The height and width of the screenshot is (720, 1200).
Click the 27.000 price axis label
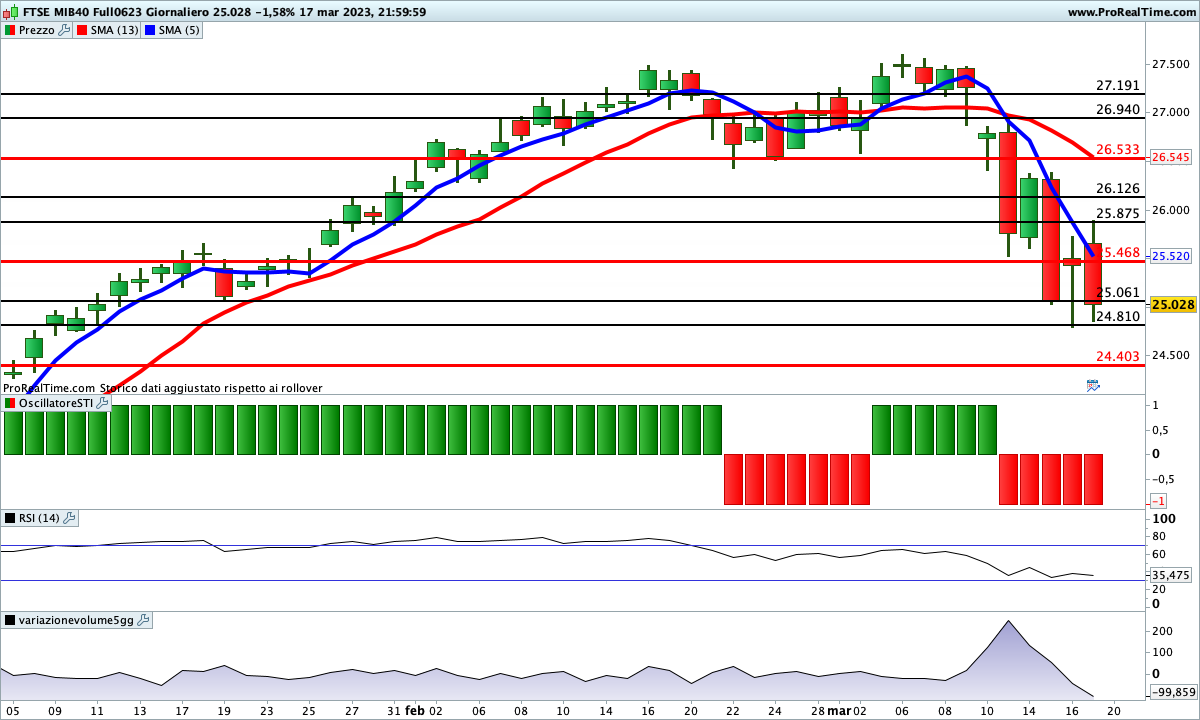[x=1170, y=112]
